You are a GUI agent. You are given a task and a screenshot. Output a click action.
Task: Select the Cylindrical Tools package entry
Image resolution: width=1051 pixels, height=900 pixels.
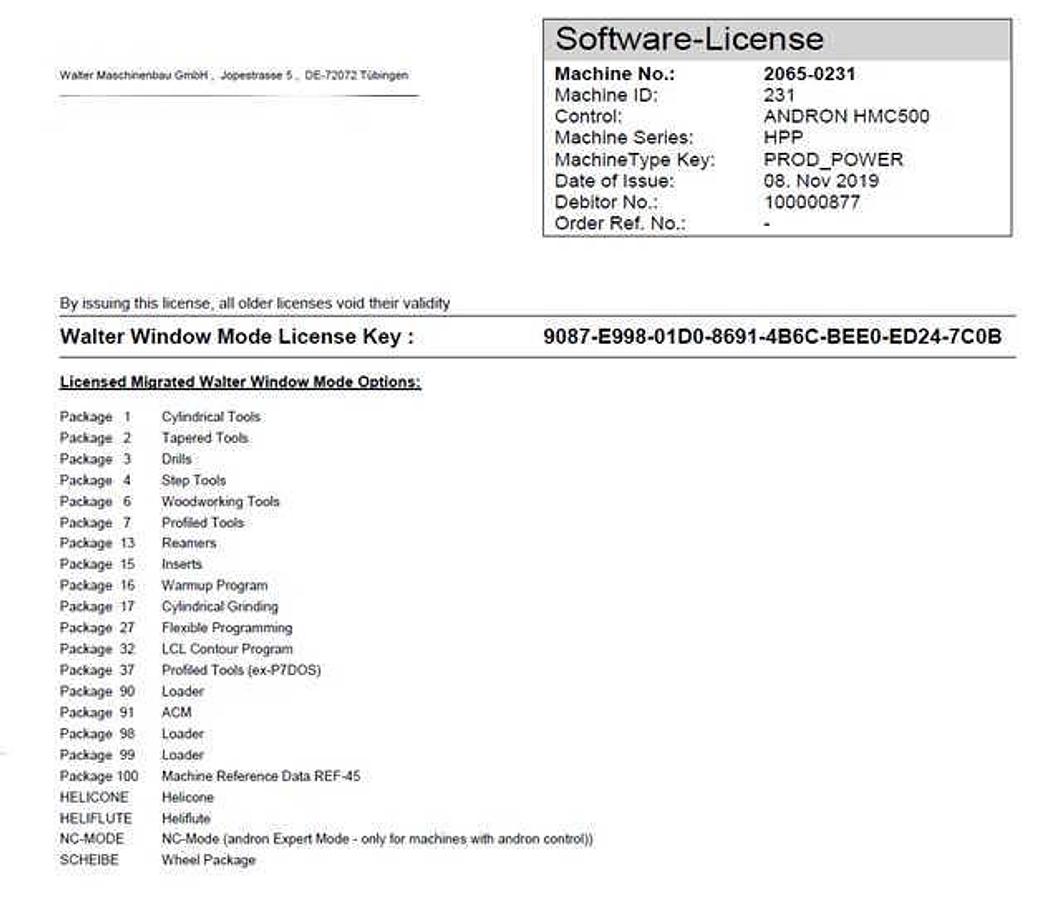point(210,417)
